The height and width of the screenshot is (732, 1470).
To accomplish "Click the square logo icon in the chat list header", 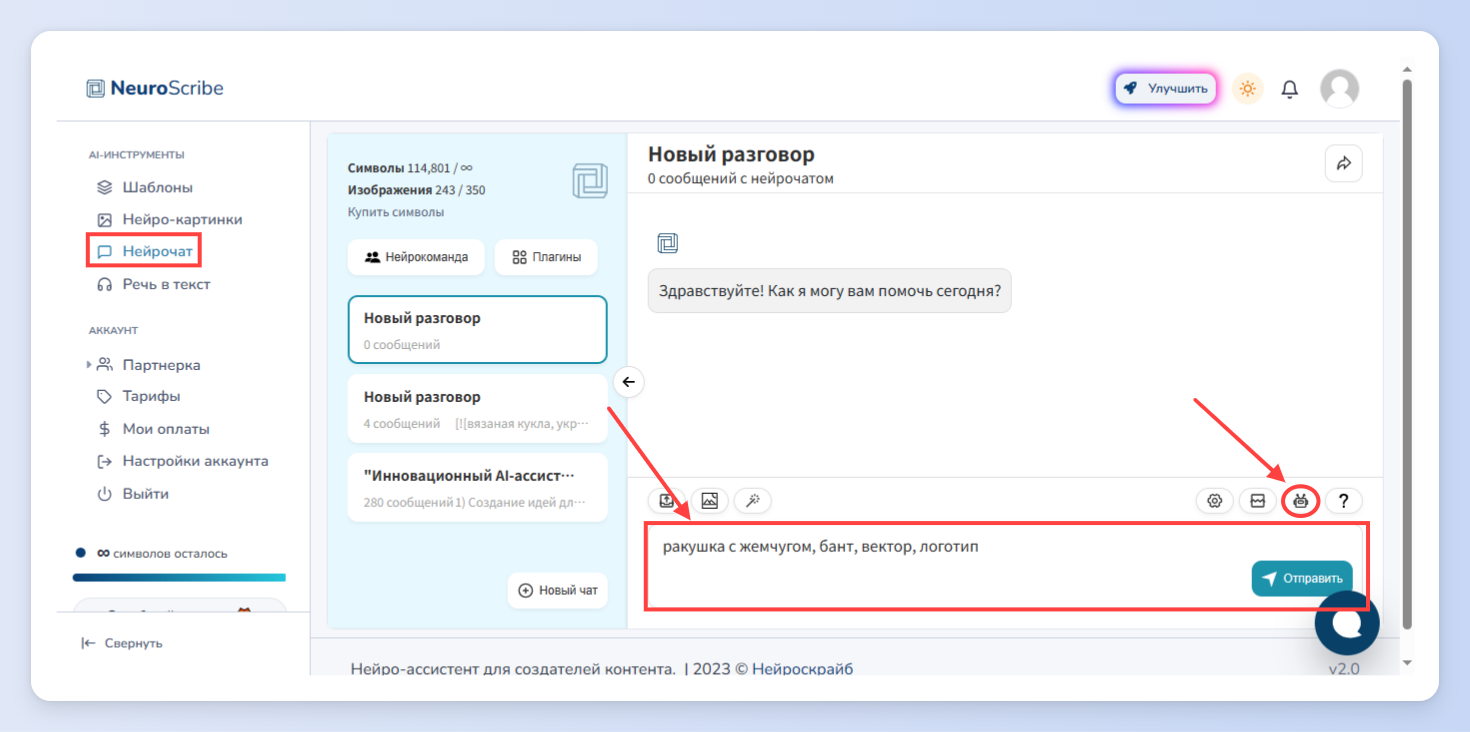I will (x=590, y=181).
